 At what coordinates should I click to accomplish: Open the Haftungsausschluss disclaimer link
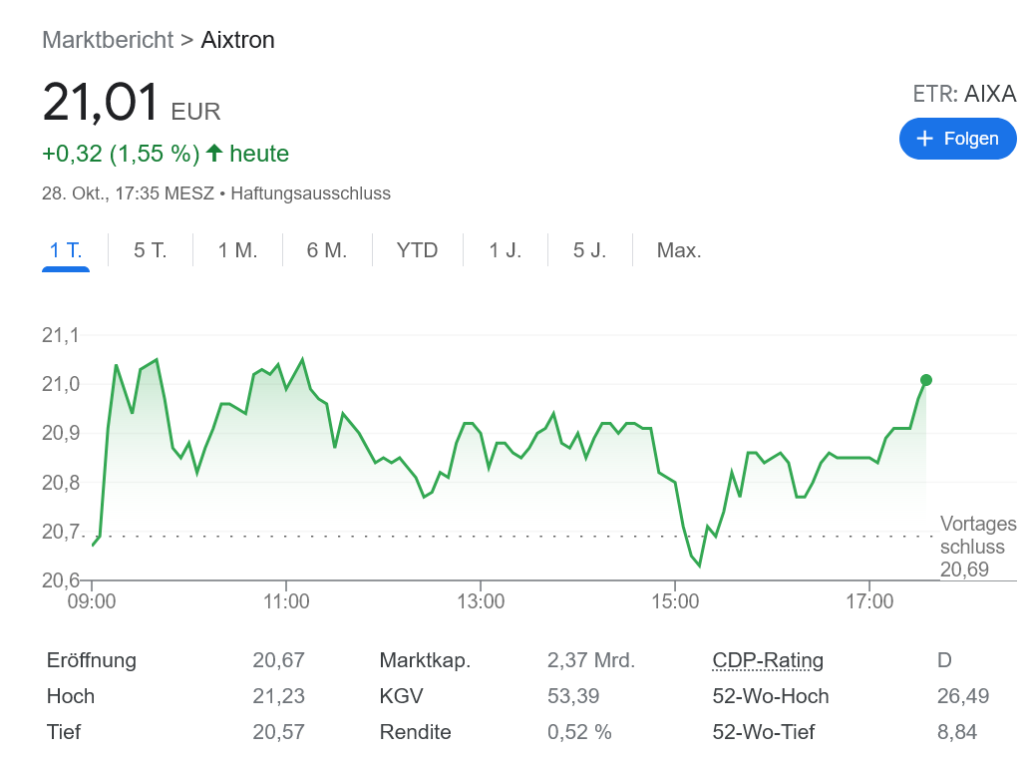tap(310, 193)
